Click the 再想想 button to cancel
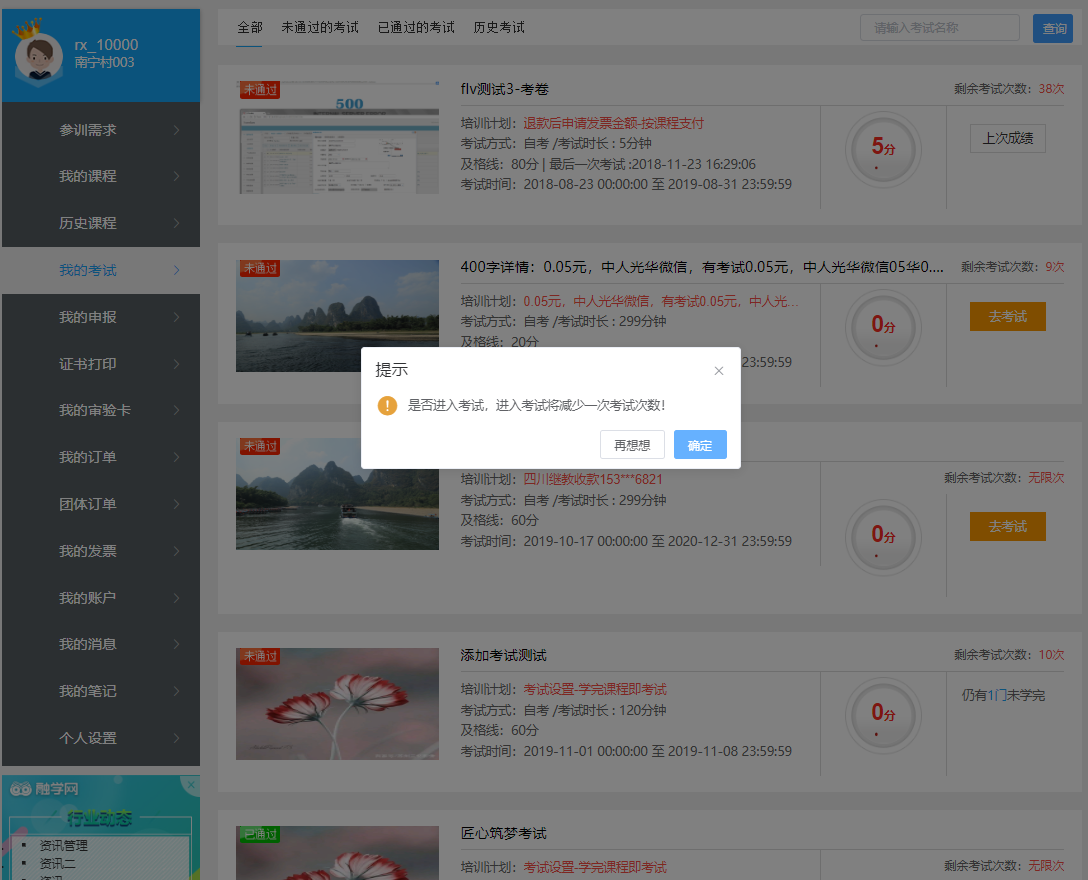Viewport: 1088px width, 880px height. 632,445
